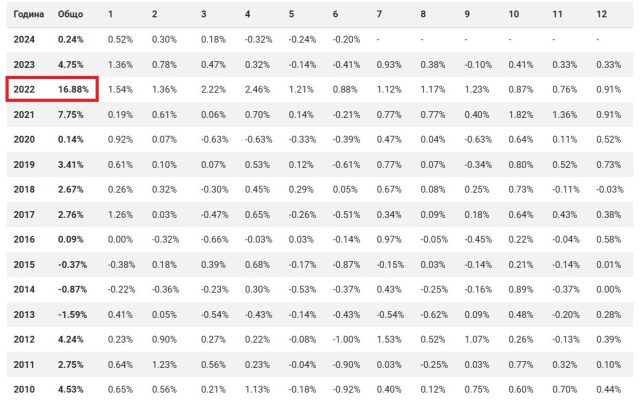Click the 2019 total value 3.41%
640x400 pixels.
click(71, 164)
